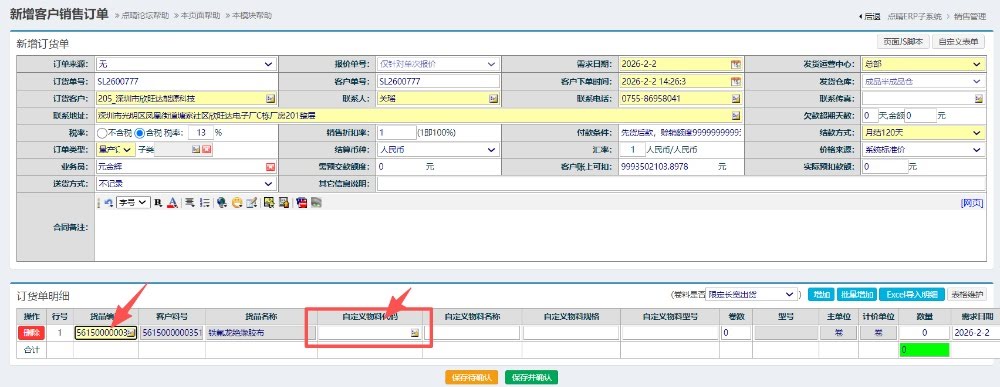The width and height of the screenshot is (1000, 387).
Task: Click the Excel导入明细 button
Action: pos(911,295)
